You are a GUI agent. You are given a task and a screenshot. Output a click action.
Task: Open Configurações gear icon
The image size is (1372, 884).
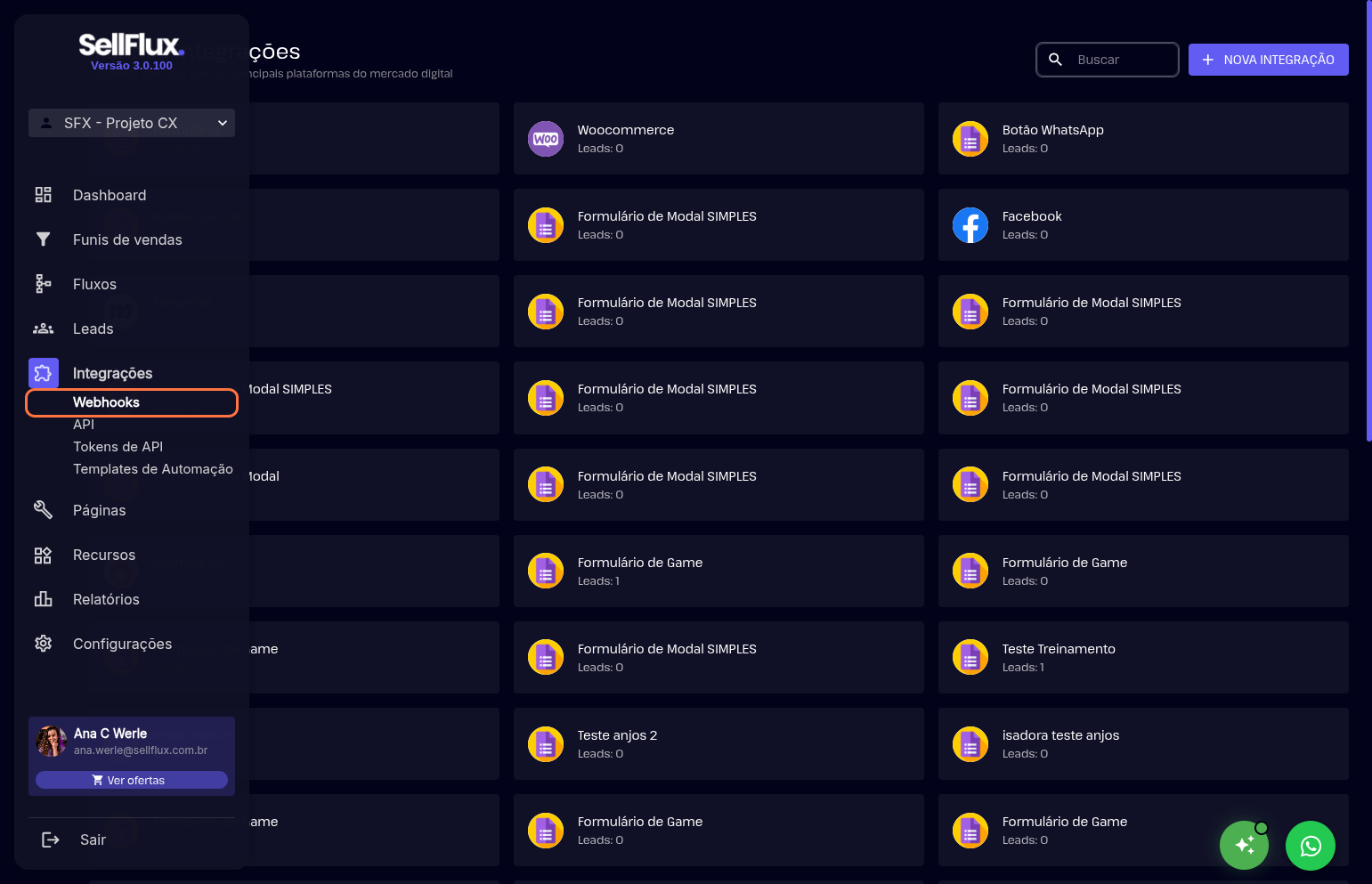click(43, 644)
